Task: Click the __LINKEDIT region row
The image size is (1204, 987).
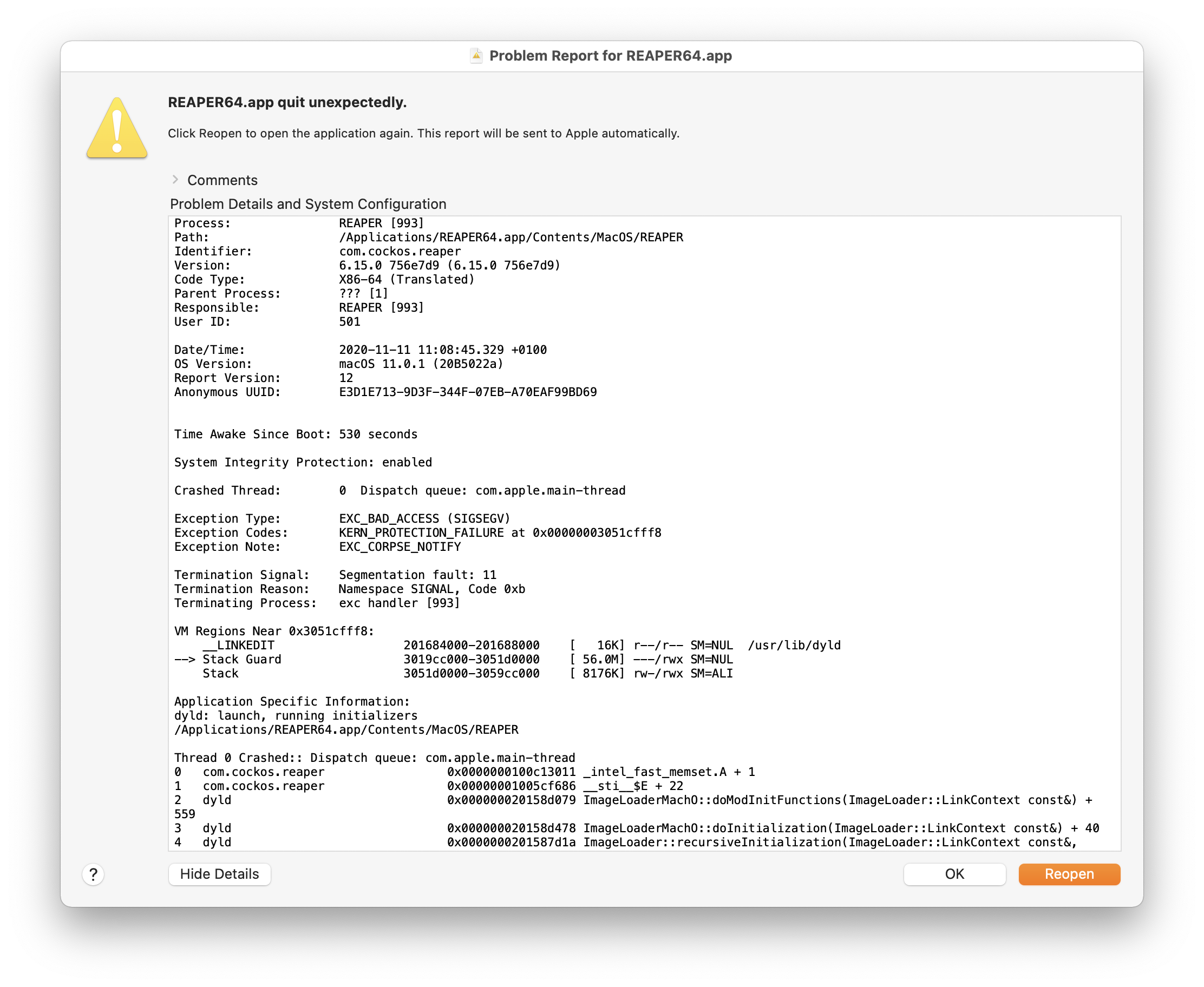Action: tap(521, 646)
